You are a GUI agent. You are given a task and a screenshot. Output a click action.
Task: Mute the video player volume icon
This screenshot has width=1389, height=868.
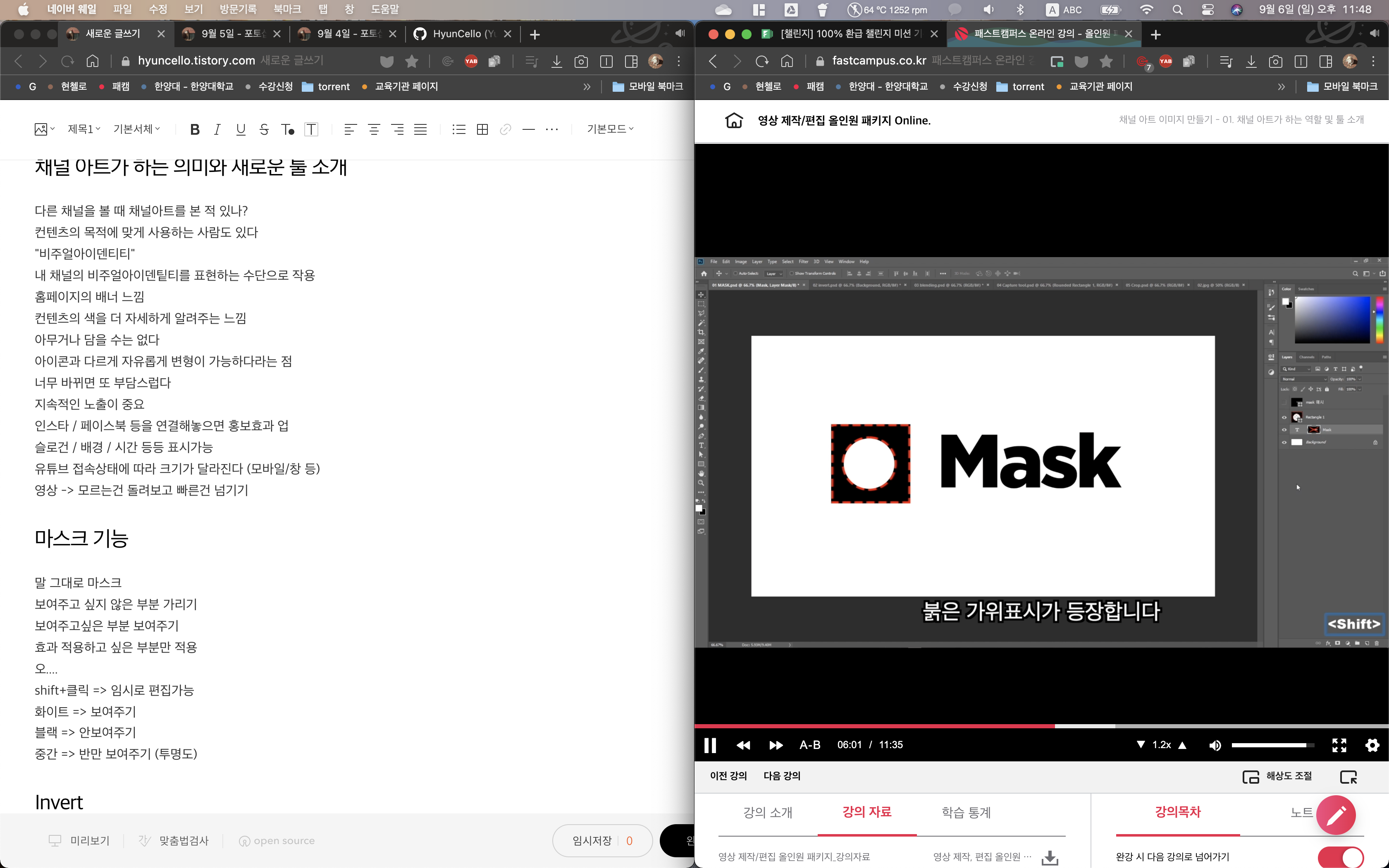(x=1215, y=745)
